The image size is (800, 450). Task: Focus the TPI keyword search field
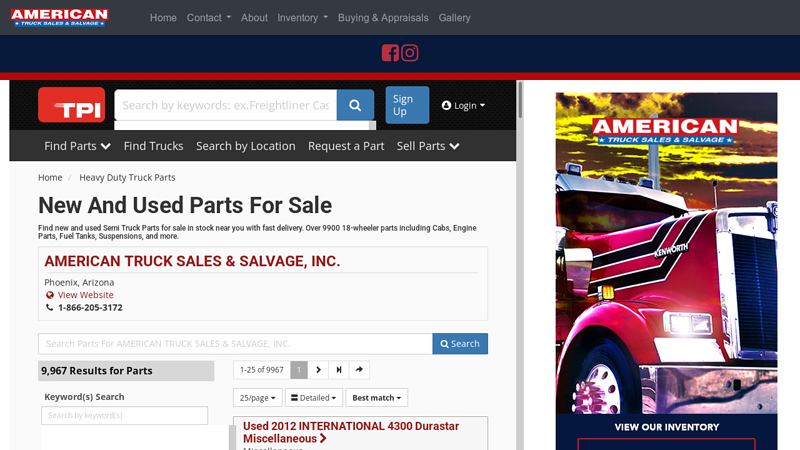pos(226,105)
